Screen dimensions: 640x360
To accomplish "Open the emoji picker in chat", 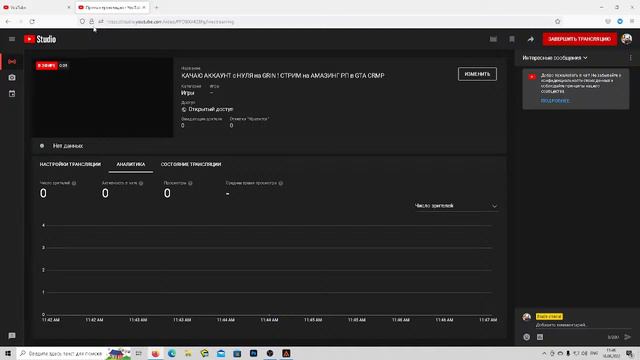I will click(527, 337).
